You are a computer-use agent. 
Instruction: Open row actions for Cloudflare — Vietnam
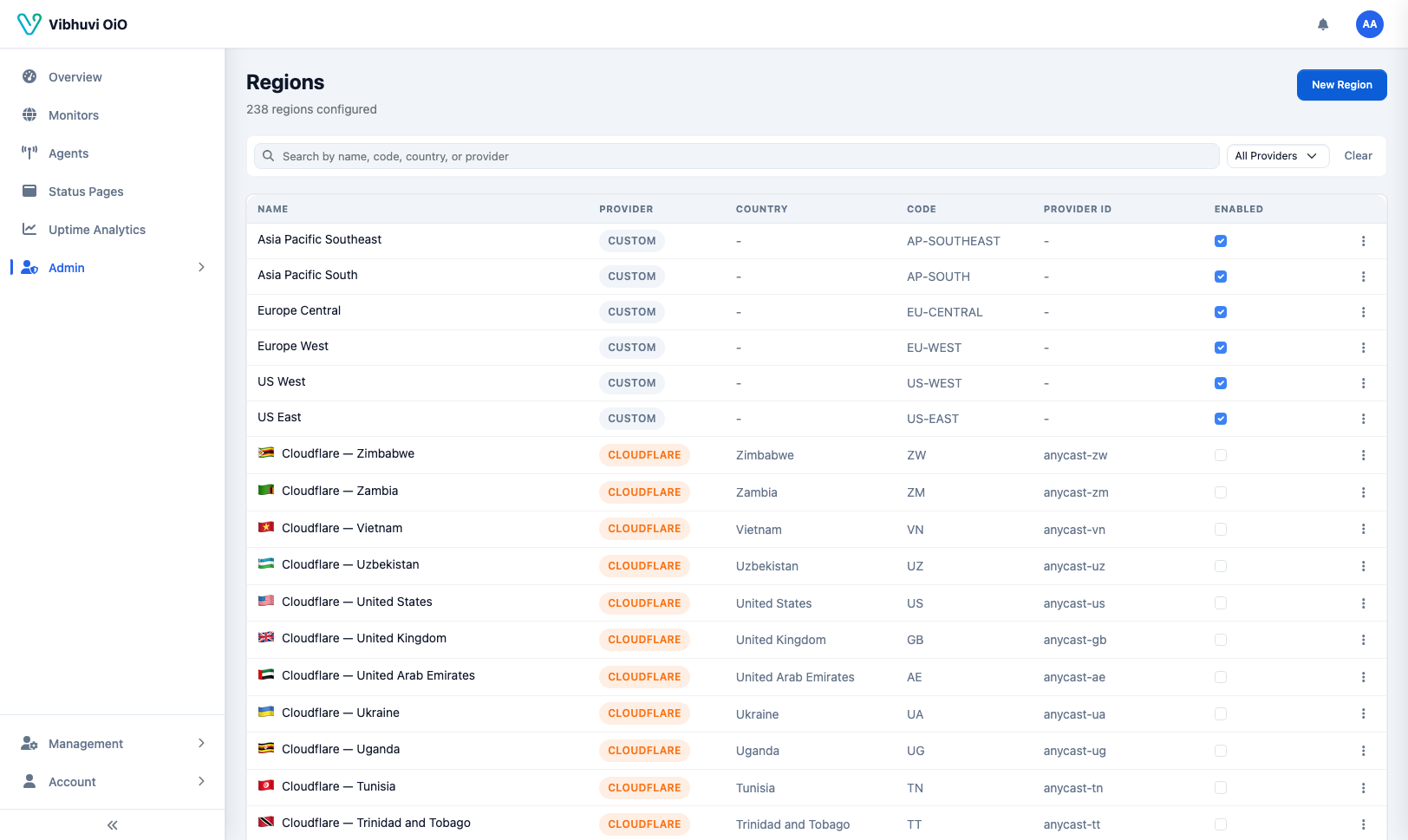[1363, 529]
